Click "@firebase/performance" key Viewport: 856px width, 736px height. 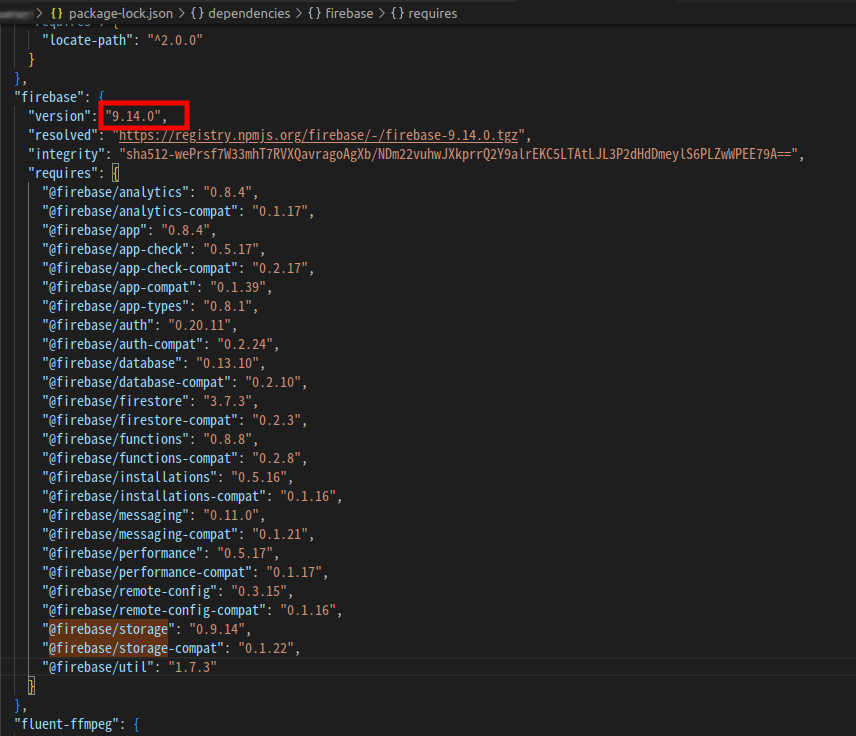coord(122,553)
